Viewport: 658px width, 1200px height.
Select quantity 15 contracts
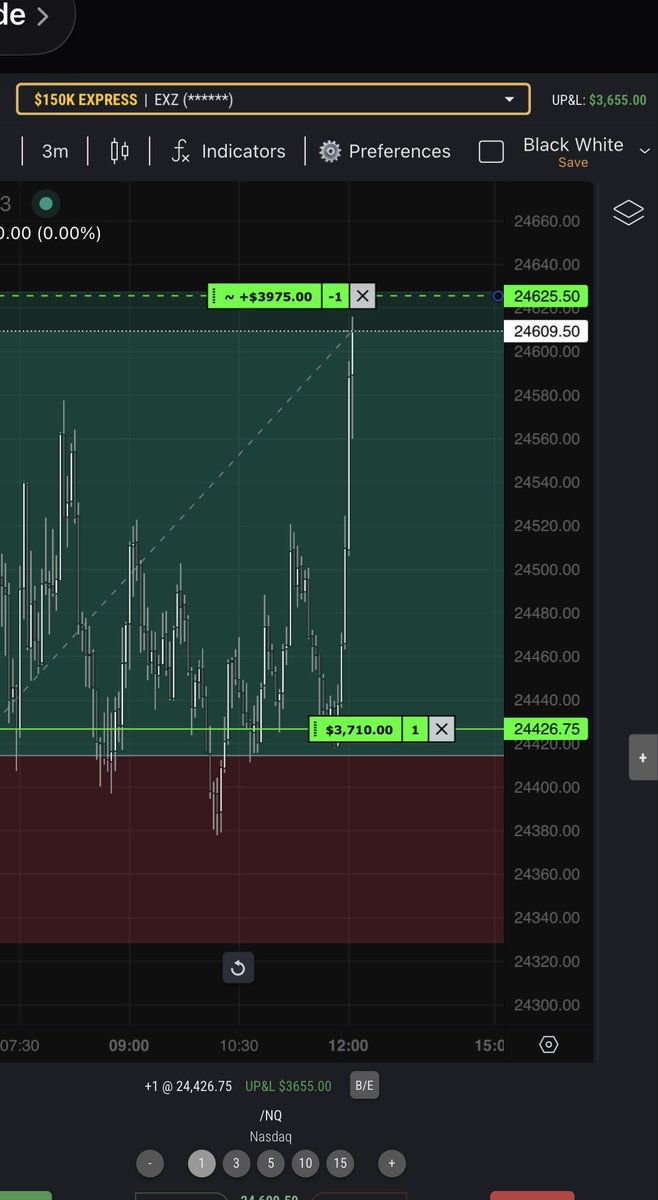[x=340, y=1163]
